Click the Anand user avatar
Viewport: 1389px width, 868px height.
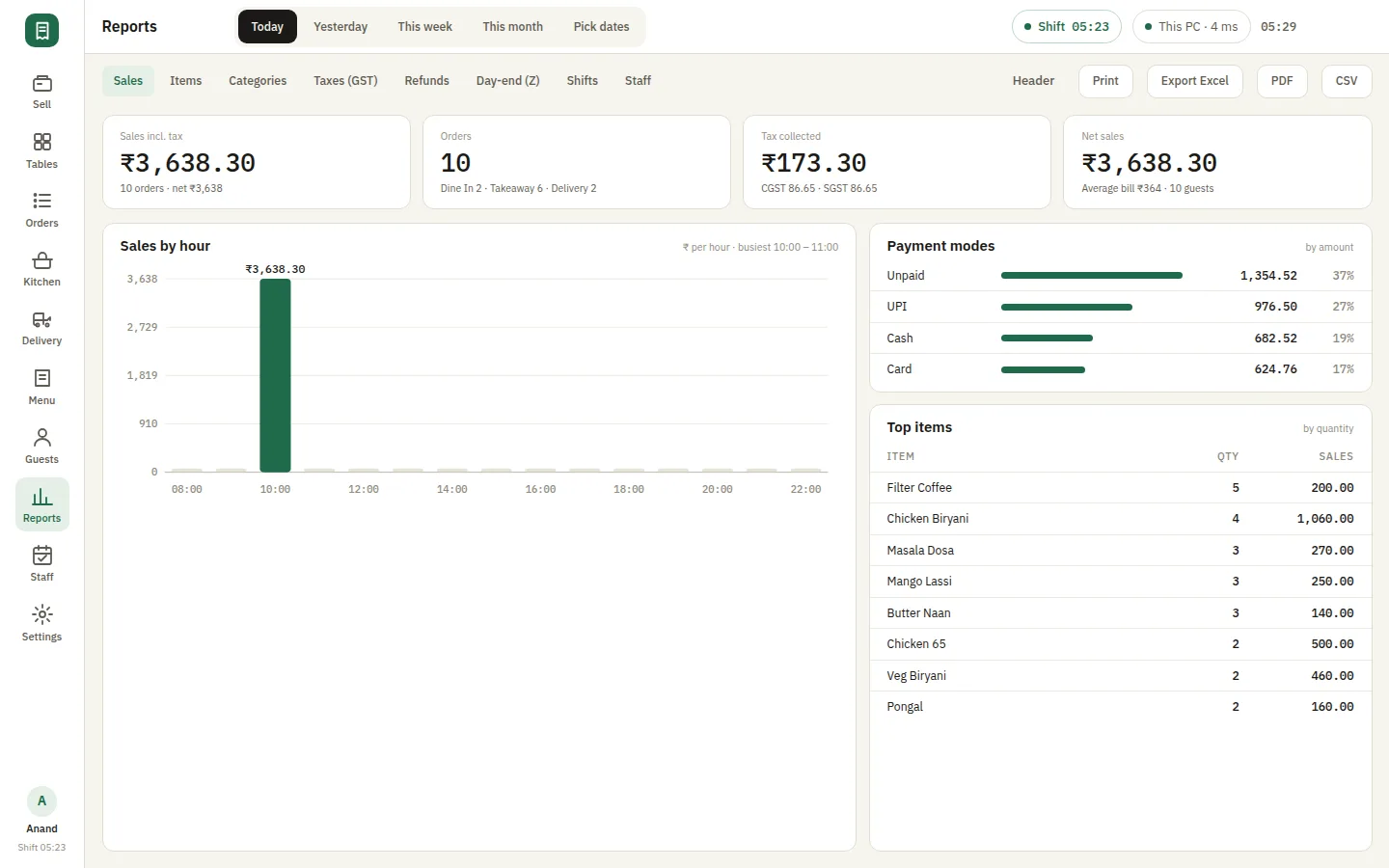point(41,801)
